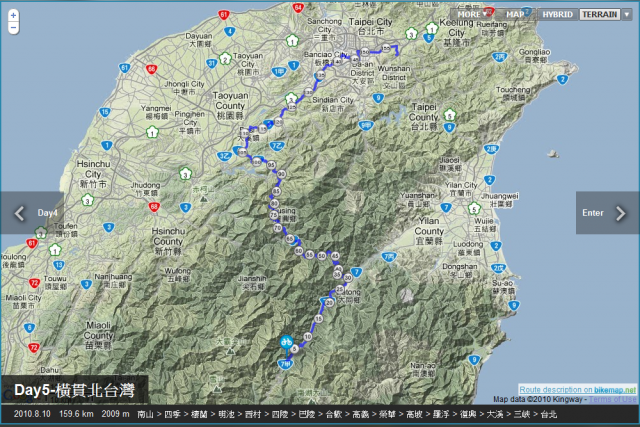Click the blue 2庚 highway shield
640x427 pixels.
[x=491, y=149]
